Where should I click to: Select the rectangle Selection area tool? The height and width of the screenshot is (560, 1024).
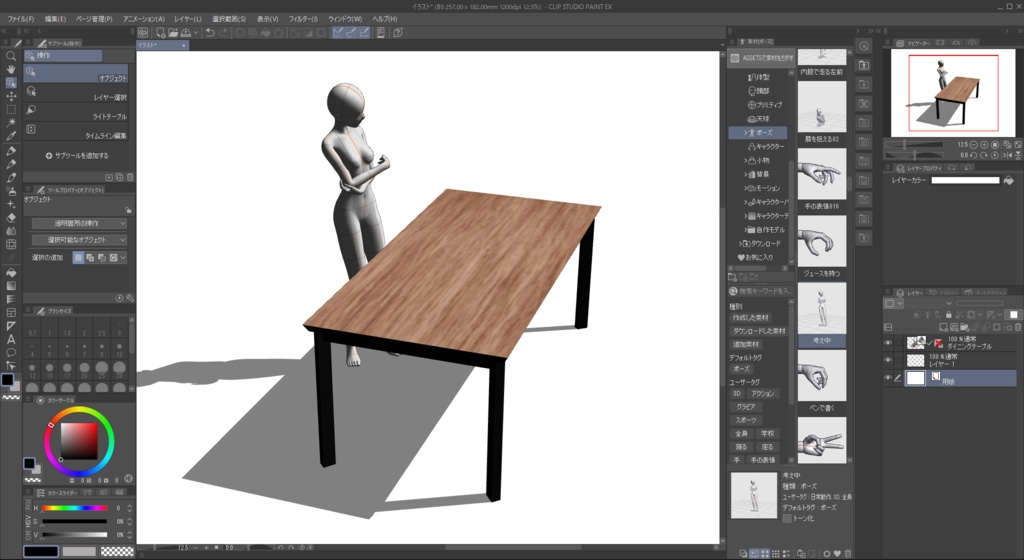(11, 110)
